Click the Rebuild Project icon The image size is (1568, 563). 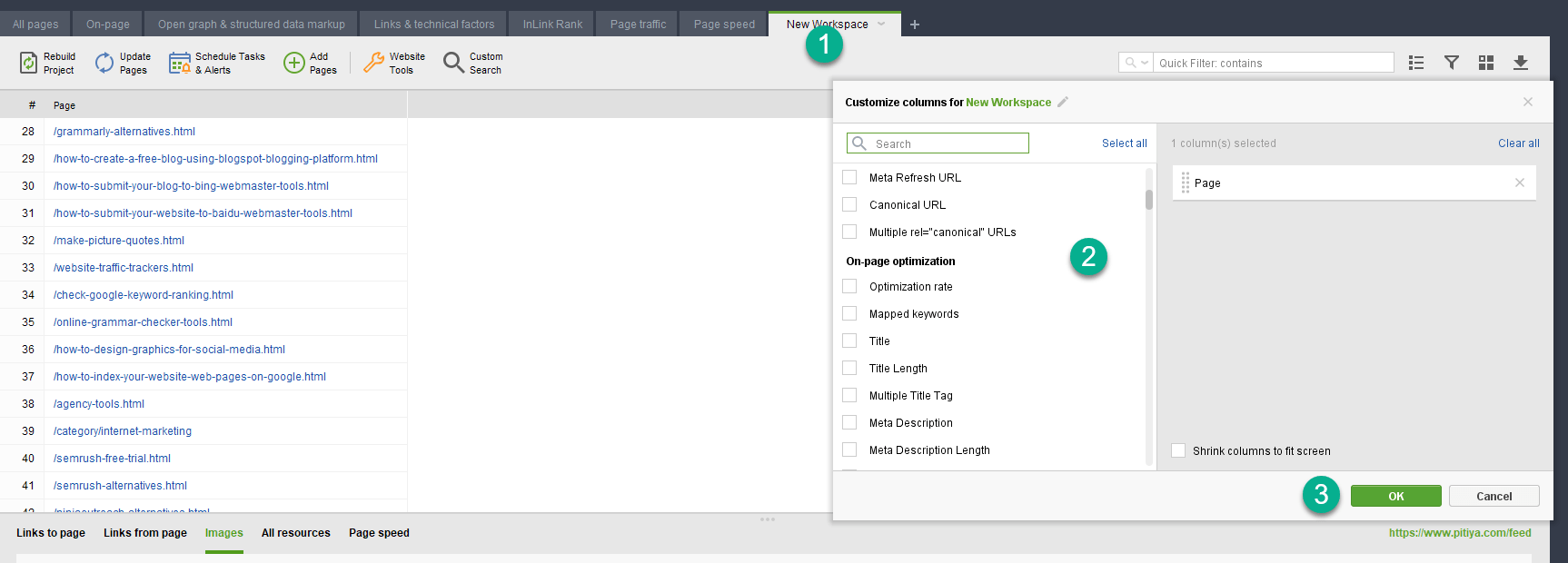[29, 63]
